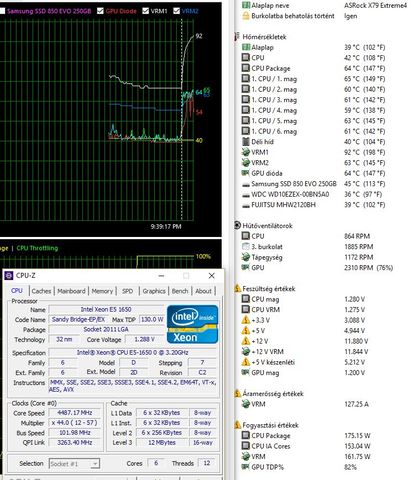
Task: Switch to the Bench tab in CPU-Z
Action: click(x=180, y=291)
